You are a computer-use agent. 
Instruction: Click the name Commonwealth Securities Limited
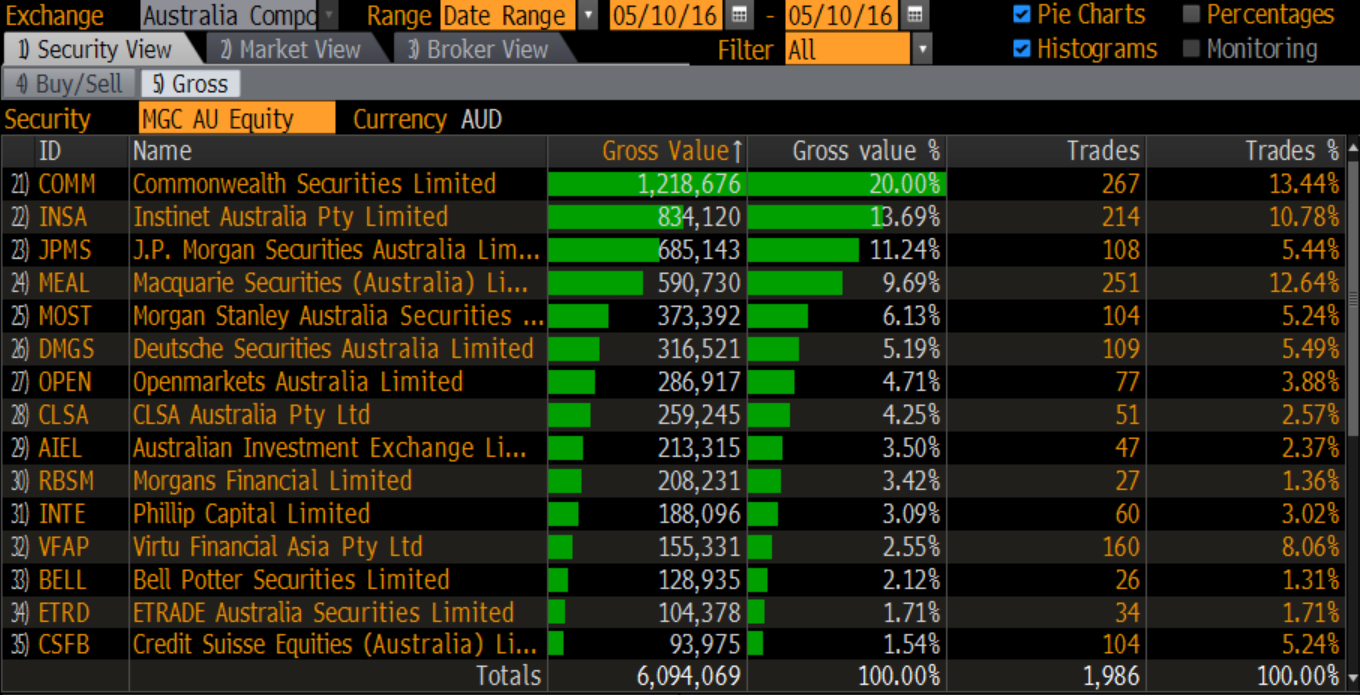pos(314,184)
